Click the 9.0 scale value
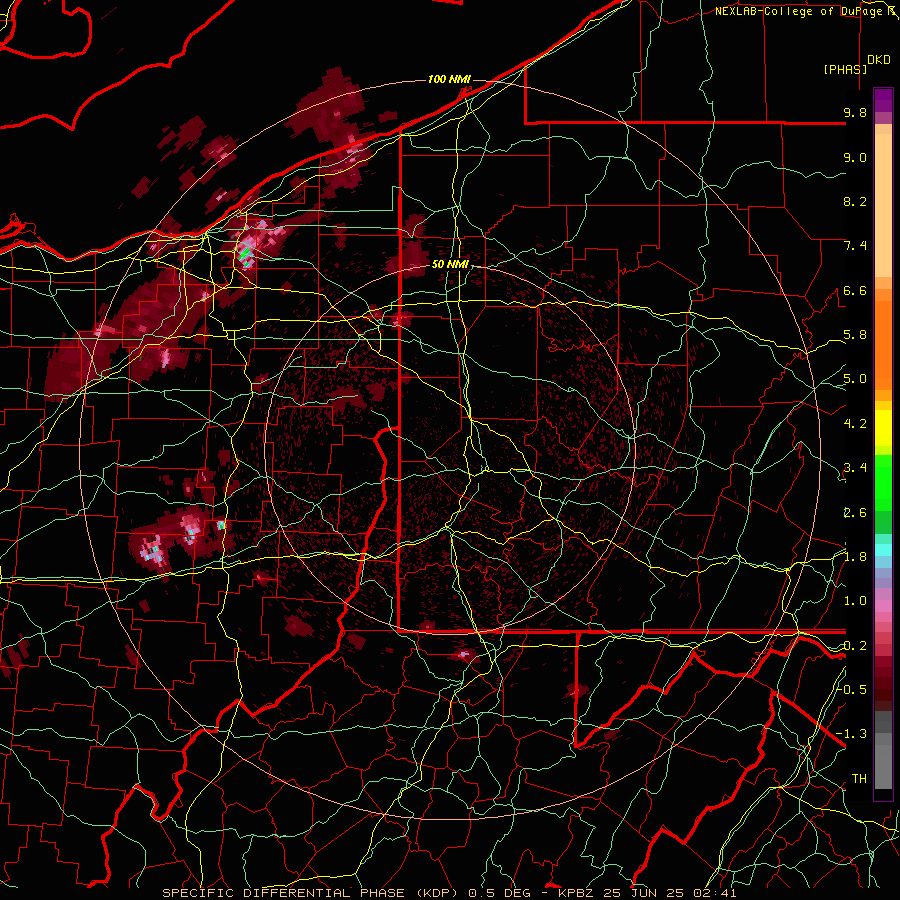Screen dimensions: 900x900 coord(855,157)
